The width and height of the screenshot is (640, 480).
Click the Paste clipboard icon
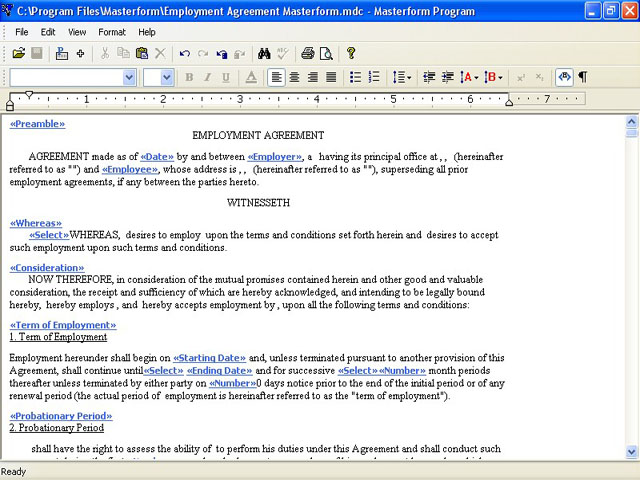142,53
